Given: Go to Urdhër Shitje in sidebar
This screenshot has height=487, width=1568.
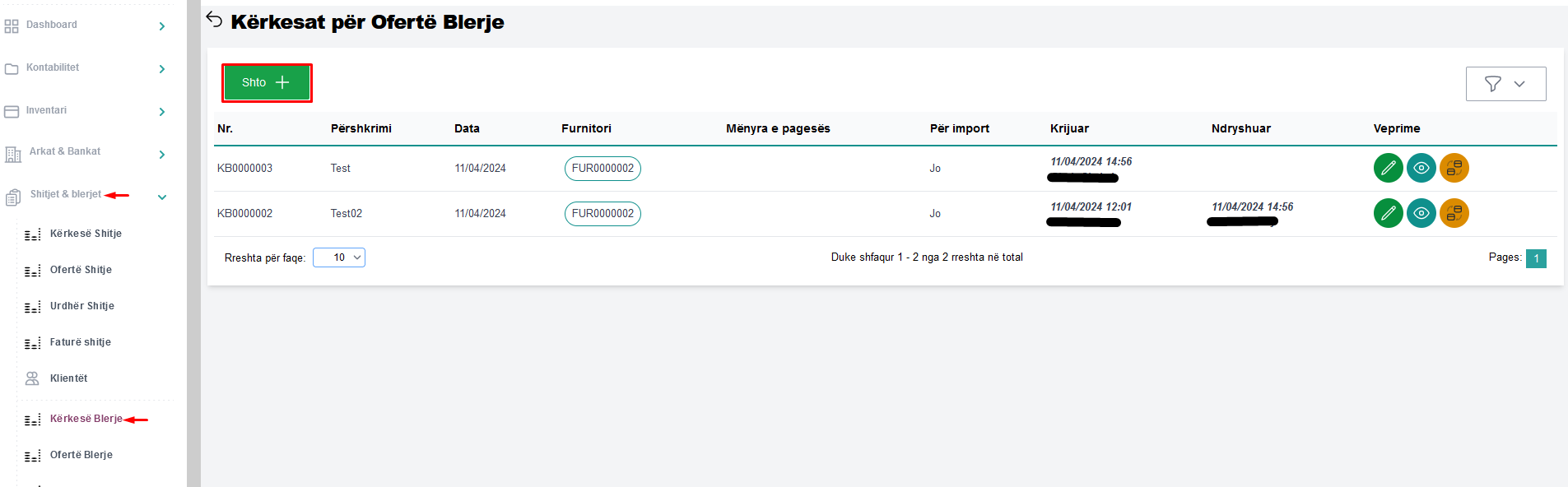Looking at the screenshot, I should click(x=81, y=306).
